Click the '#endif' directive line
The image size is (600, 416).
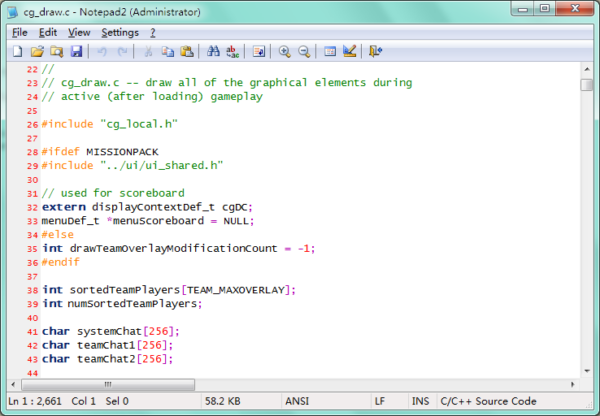pos(60,263)
